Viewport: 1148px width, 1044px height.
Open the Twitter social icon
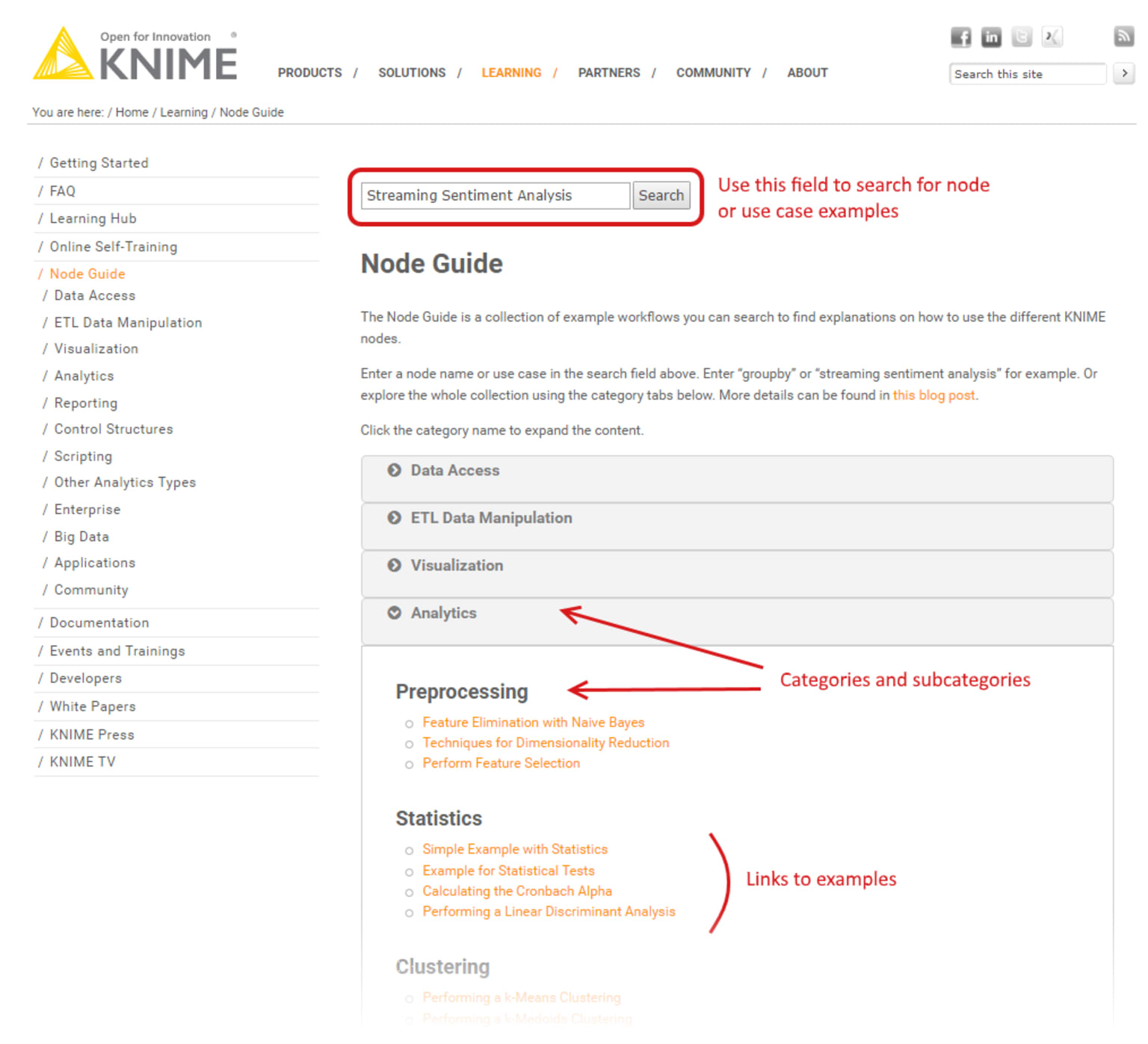point(1022,37)
